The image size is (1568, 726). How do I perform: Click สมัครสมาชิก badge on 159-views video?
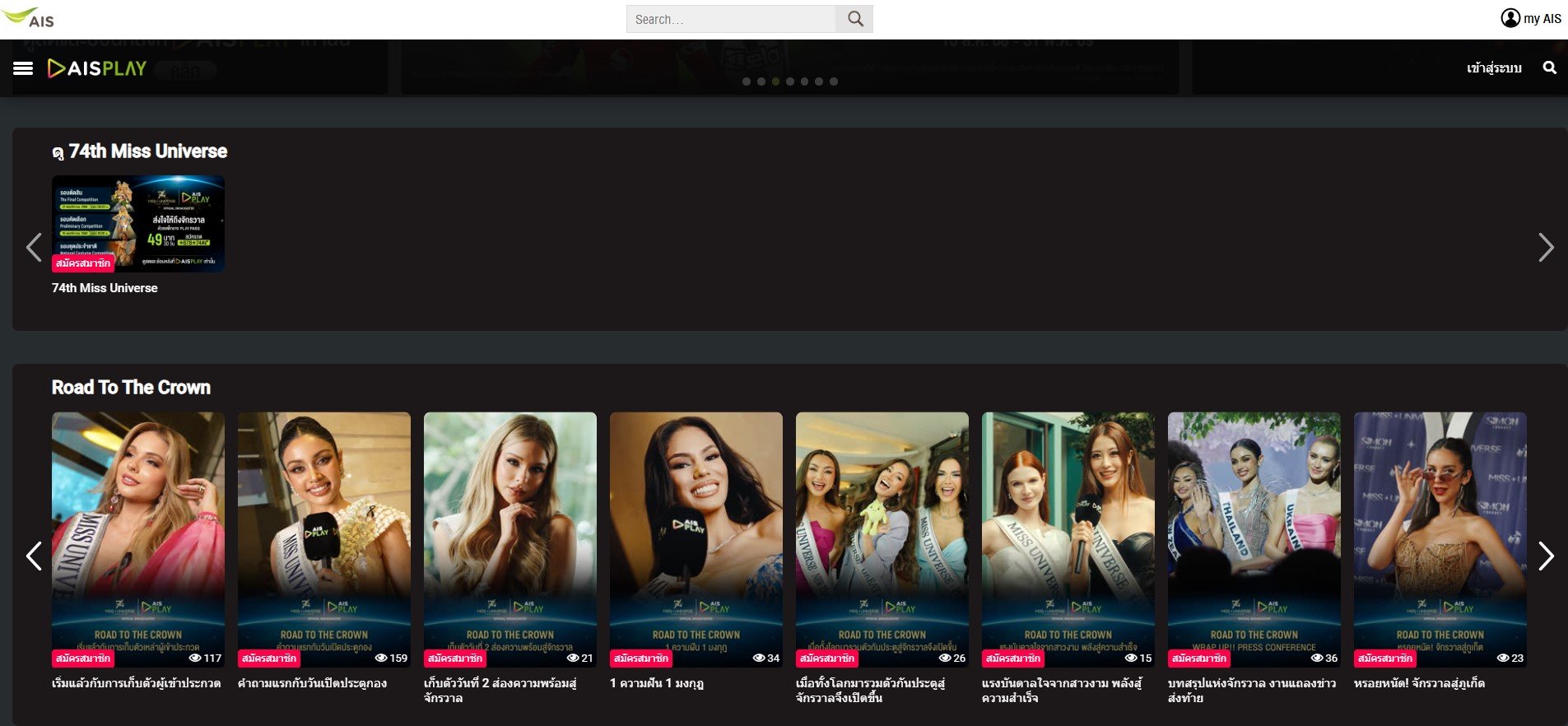click(x=269, y=659)
